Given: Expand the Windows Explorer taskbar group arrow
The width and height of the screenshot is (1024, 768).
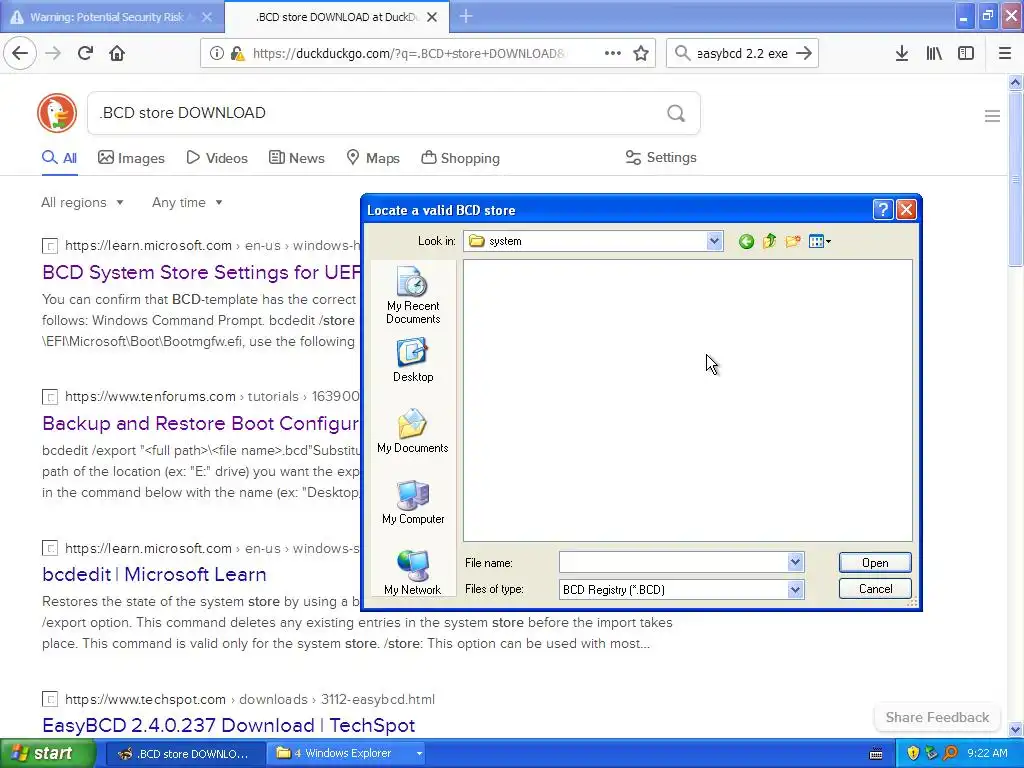Looking at the screenshot, I should coord(419,754).
